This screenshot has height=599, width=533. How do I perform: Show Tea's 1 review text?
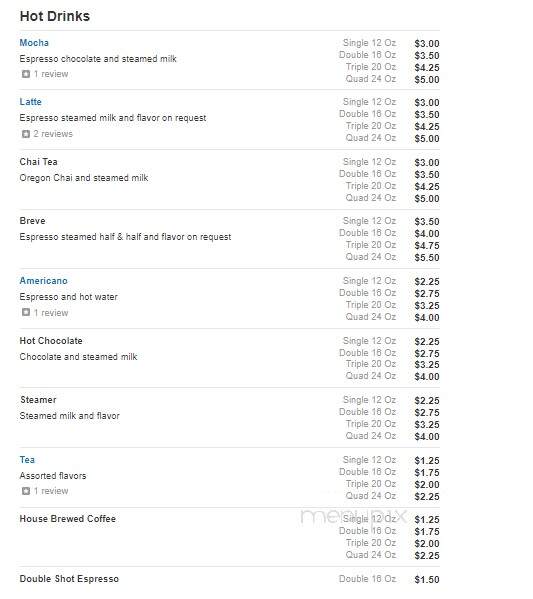coord(51,491)
